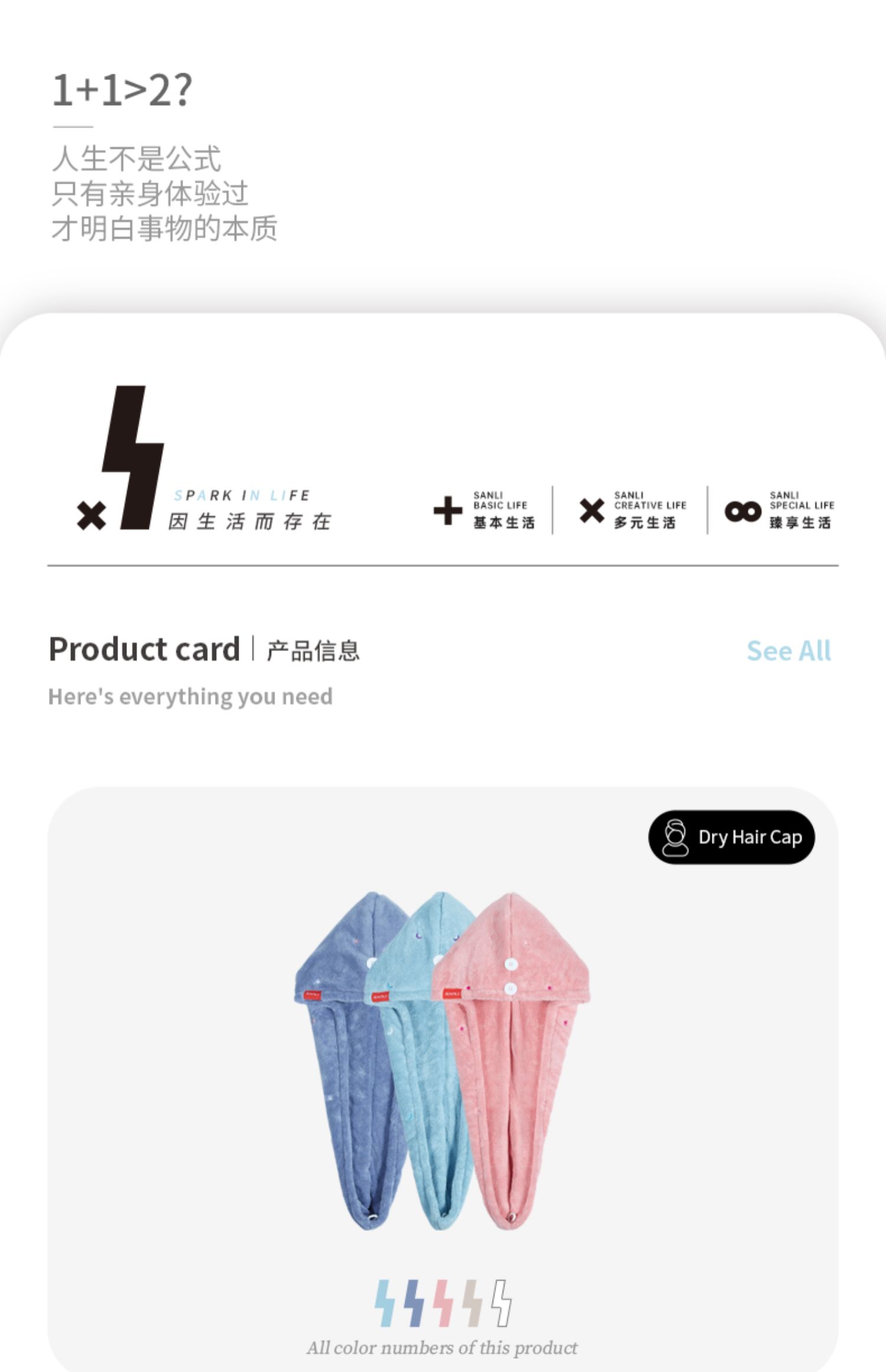Select the cross icon for Sanli Creative Life
Screen dimensions: 886x1372
click(591, 511)
